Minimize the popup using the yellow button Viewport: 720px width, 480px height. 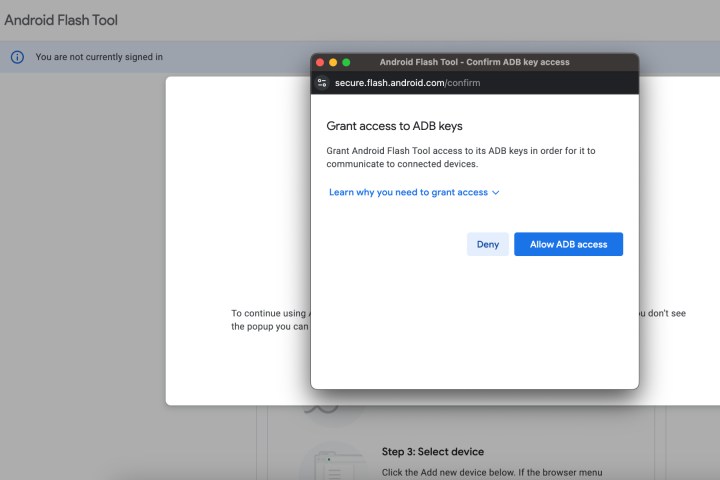pyautogui.click(x=334, y=62)
